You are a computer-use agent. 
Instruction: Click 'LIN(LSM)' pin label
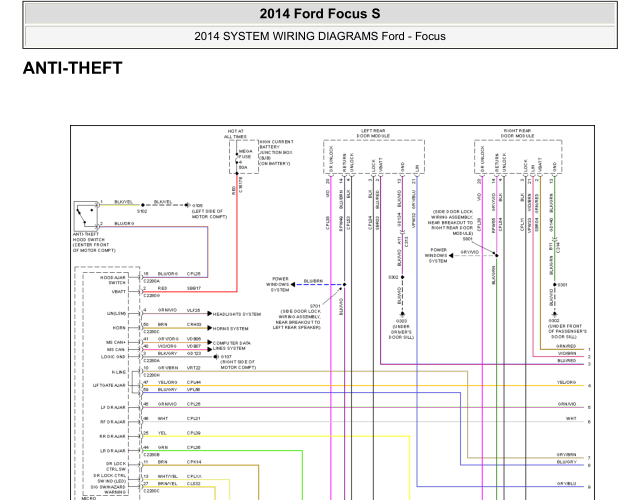click(117, 314)
